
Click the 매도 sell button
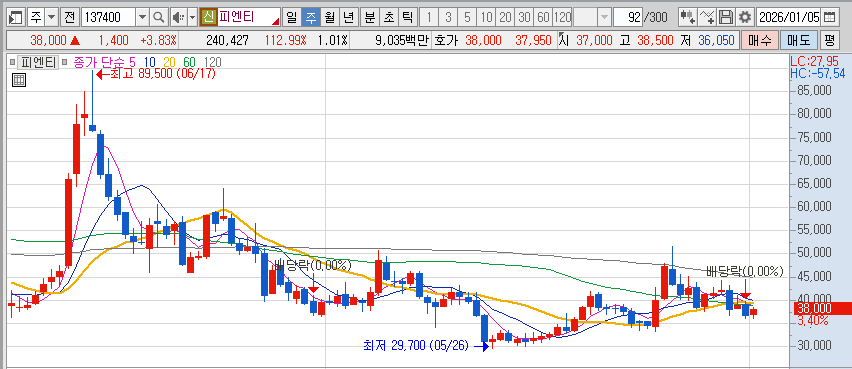point(798,40)
